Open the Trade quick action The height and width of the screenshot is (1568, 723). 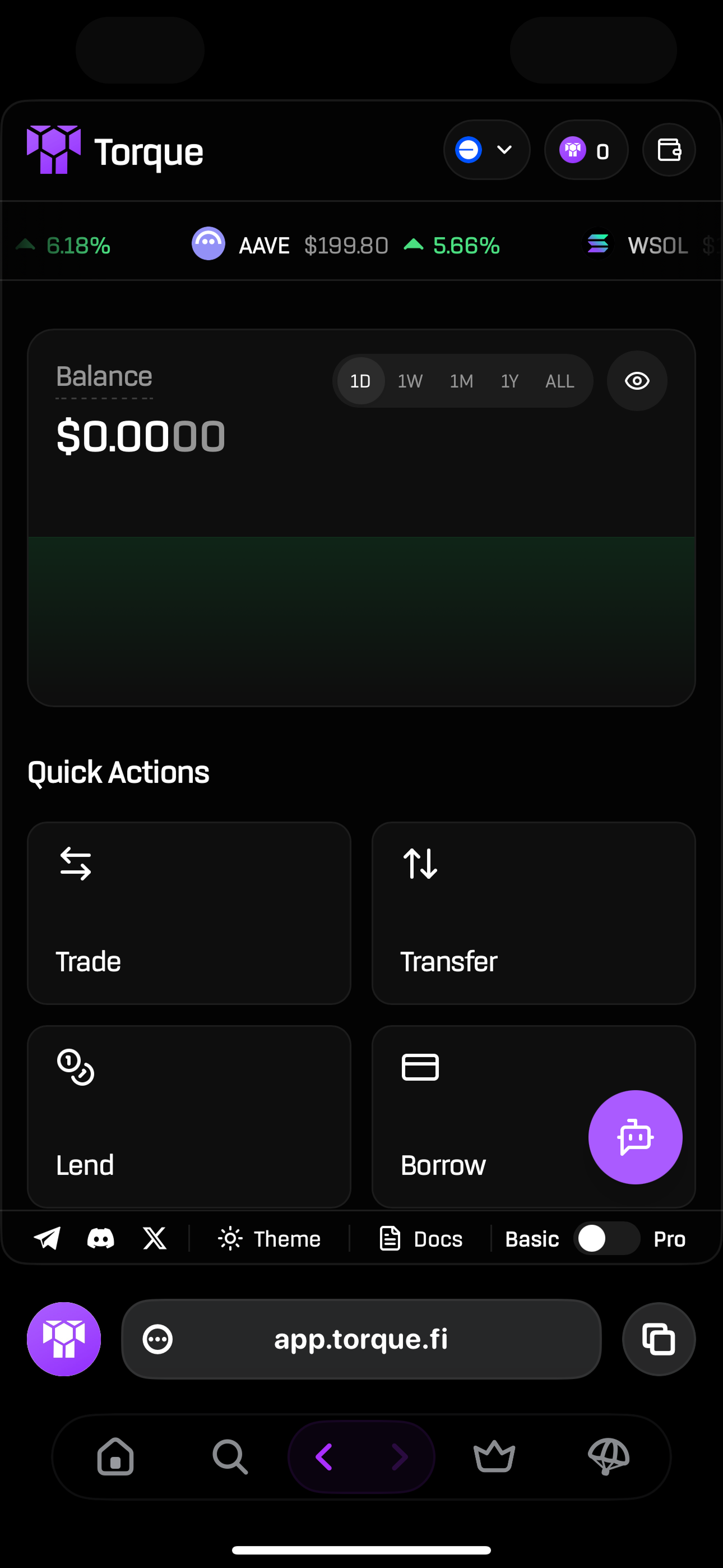[x=189, y=912]
